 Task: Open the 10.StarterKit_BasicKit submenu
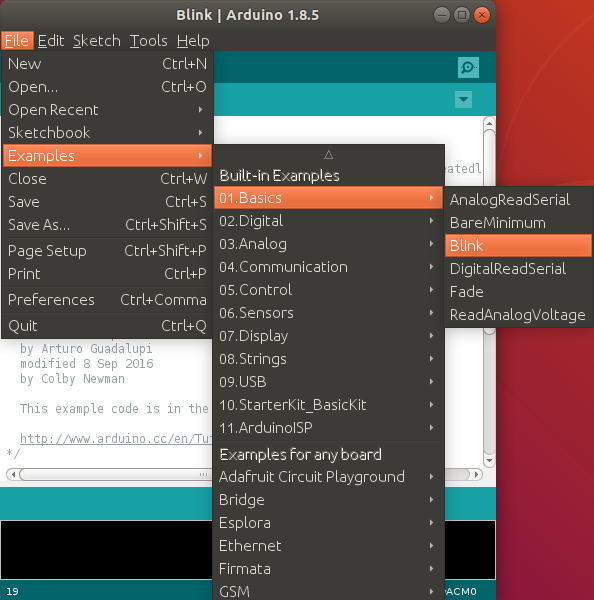328,404
